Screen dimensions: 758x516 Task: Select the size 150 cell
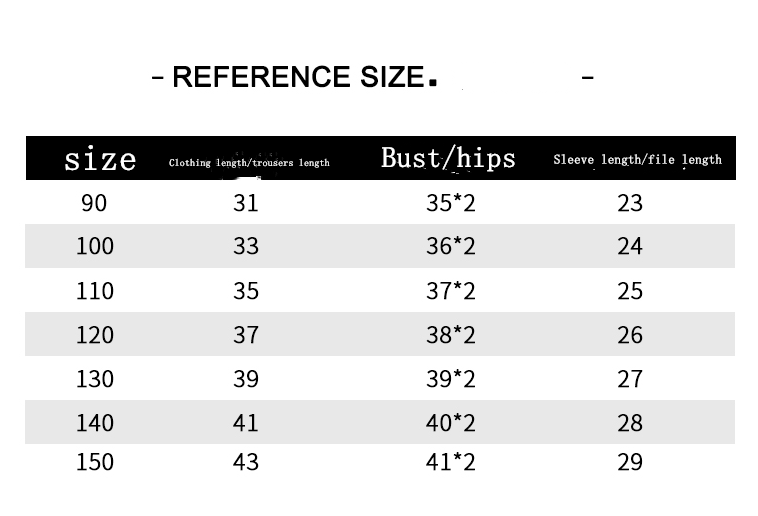tap(95, 462)
